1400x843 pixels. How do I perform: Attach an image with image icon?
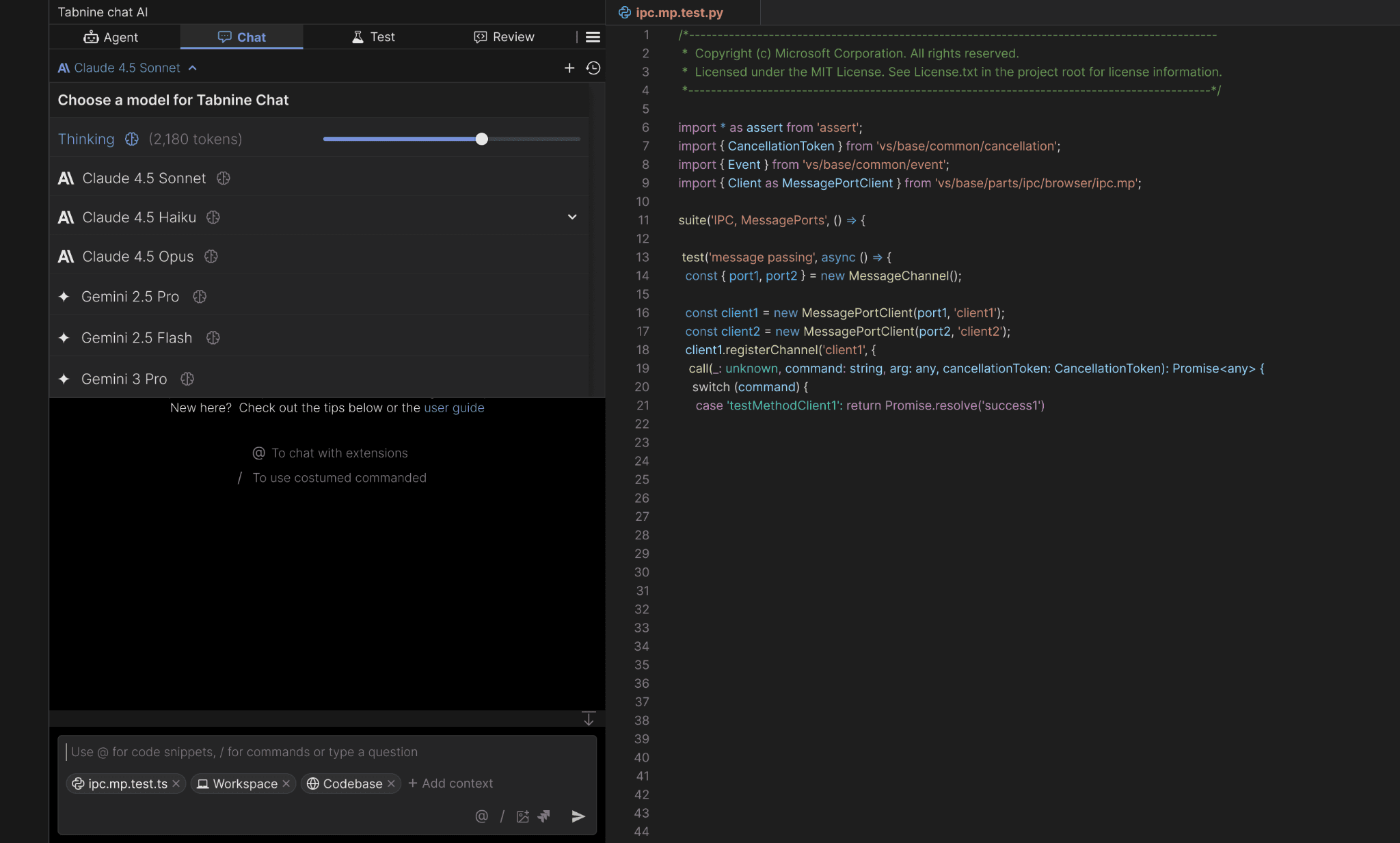523,816
